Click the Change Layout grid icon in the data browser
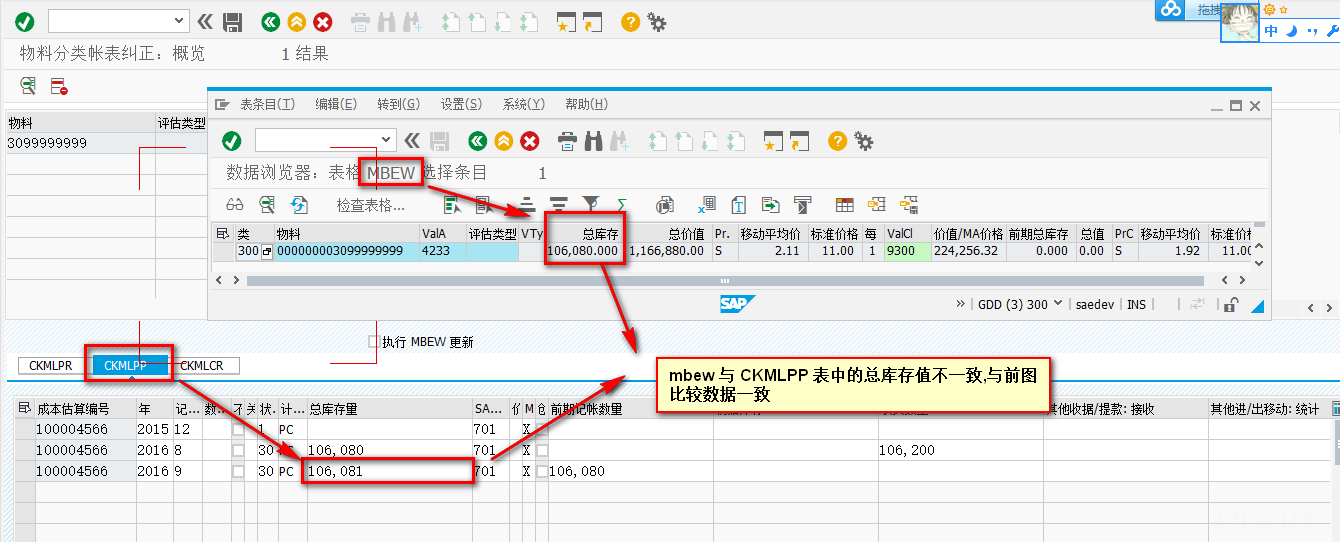Viewport: 1340px width, 542px height. tap(845, 205)
